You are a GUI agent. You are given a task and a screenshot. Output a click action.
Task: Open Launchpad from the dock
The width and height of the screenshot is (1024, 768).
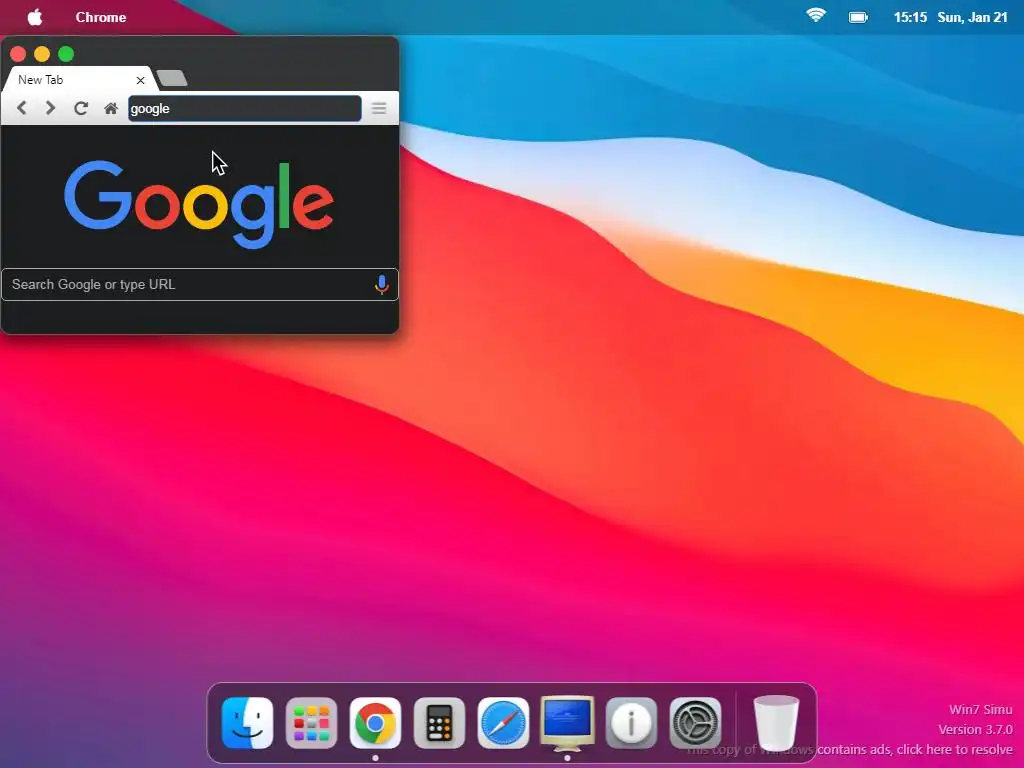click(312, 723)
